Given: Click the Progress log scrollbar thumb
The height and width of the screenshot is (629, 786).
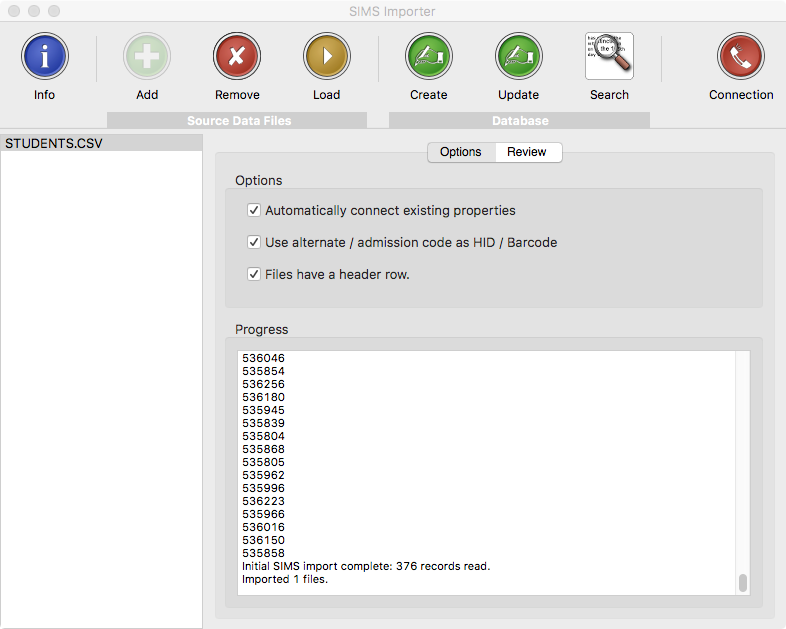Looking at the screenshot, I should (x=743, y=583).
